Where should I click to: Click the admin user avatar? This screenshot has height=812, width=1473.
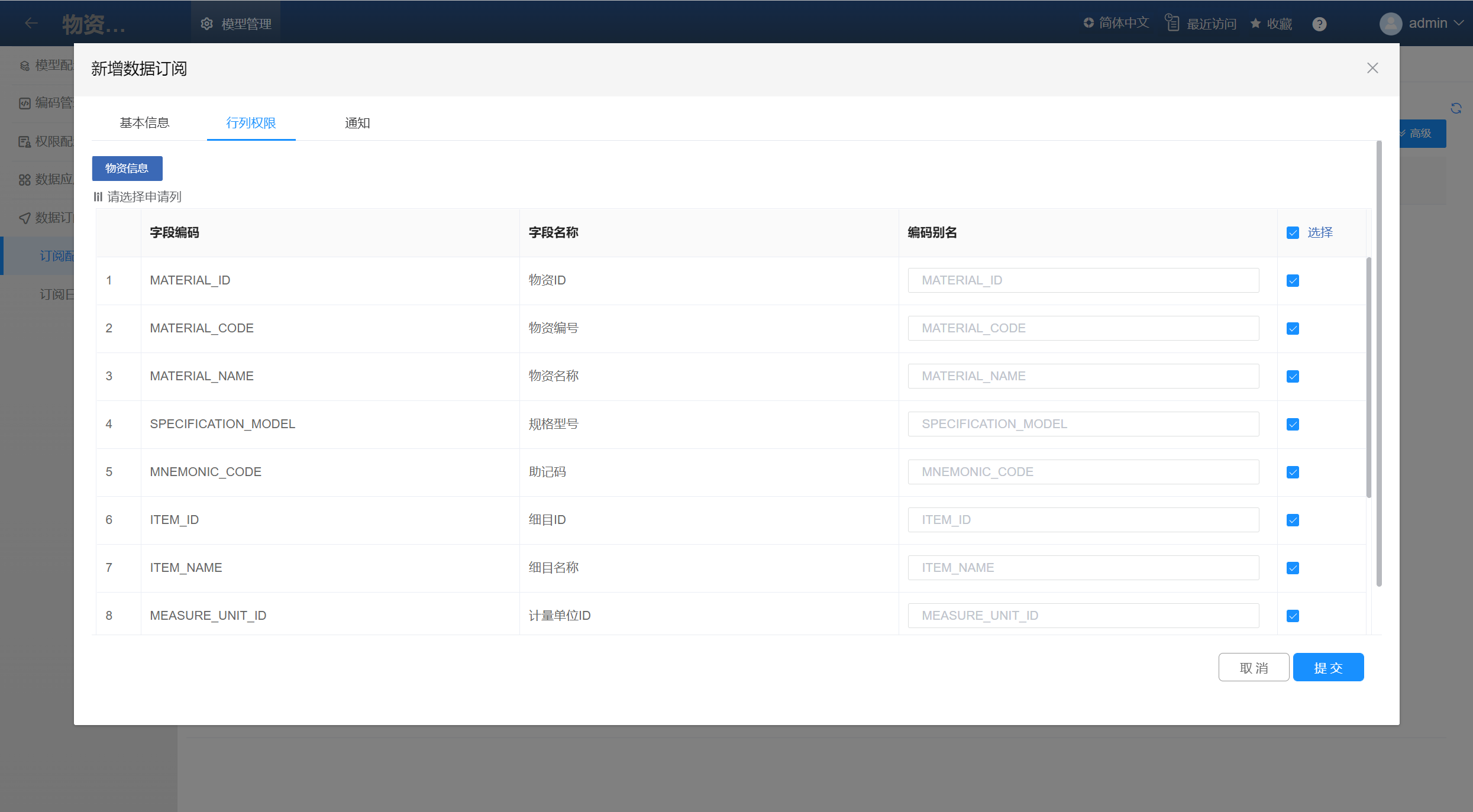[1390, 24]
